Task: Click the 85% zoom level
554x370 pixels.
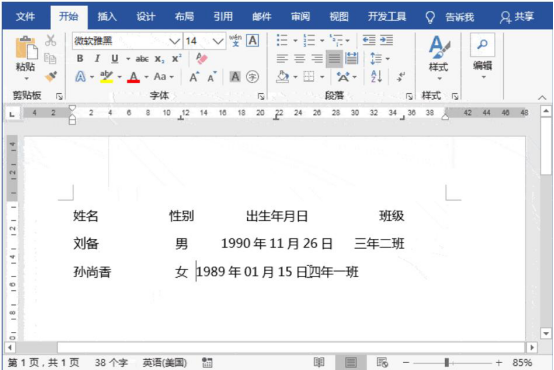Action: 522,363
